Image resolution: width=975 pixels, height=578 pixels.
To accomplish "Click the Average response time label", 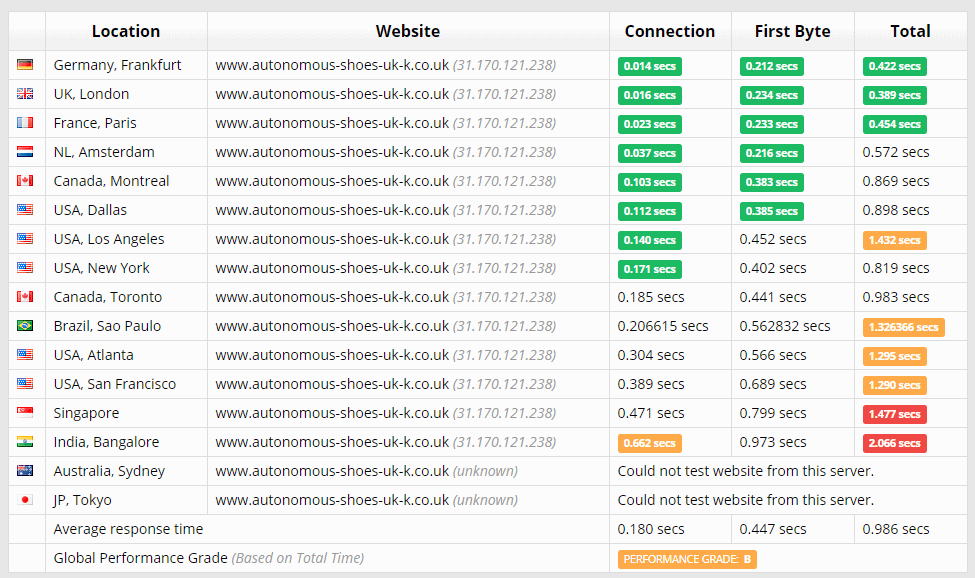I will coord(128,530).
